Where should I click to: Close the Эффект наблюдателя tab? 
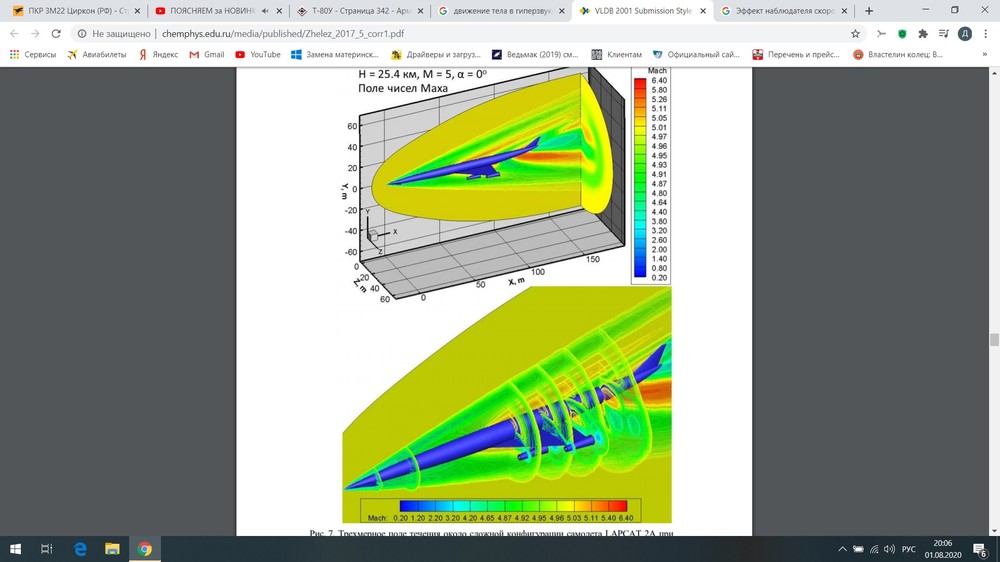pyautogui.click(x=844, y=11)
